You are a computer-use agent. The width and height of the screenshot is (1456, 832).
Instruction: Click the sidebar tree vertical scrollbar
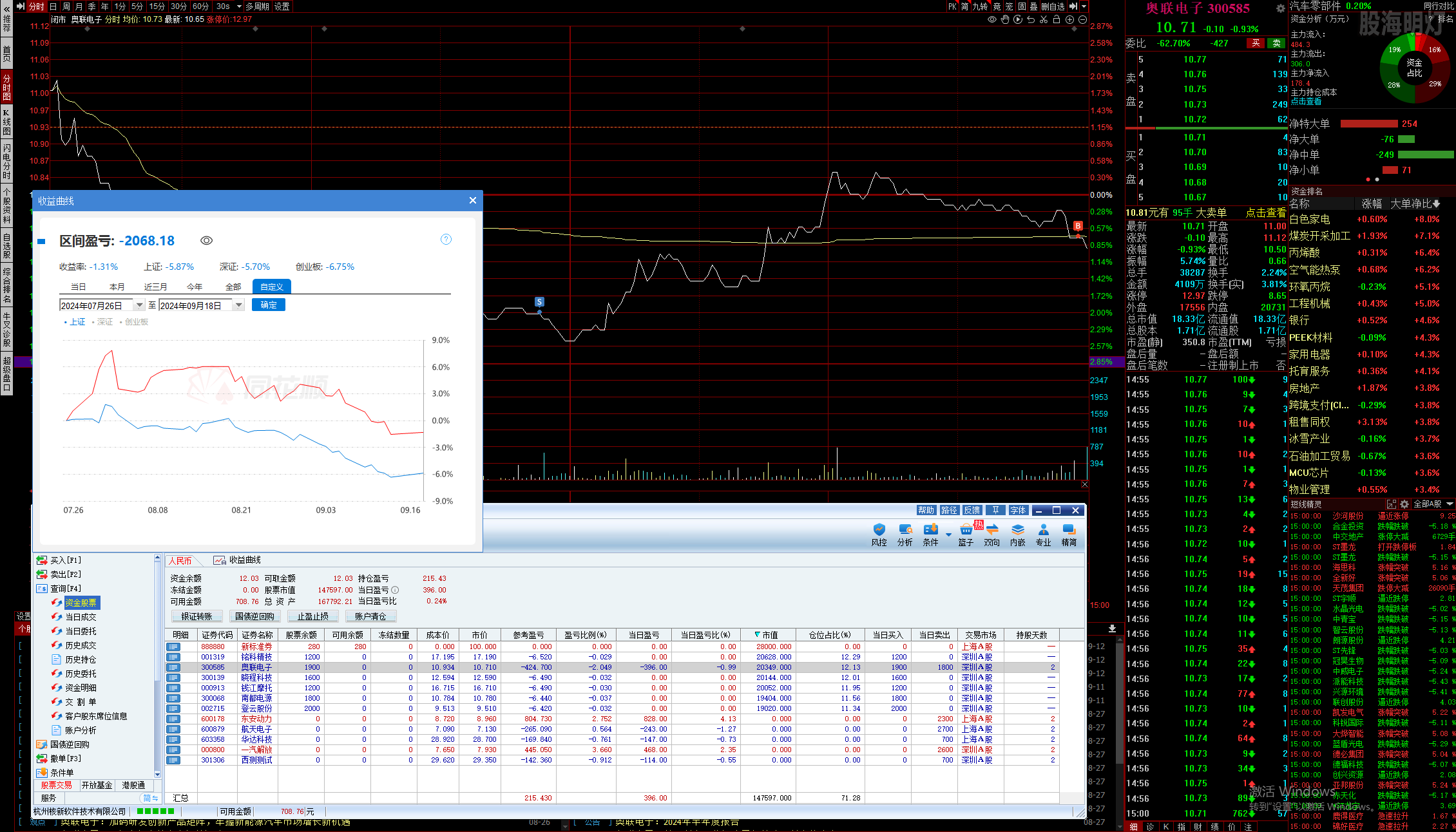tap(157, 665)
